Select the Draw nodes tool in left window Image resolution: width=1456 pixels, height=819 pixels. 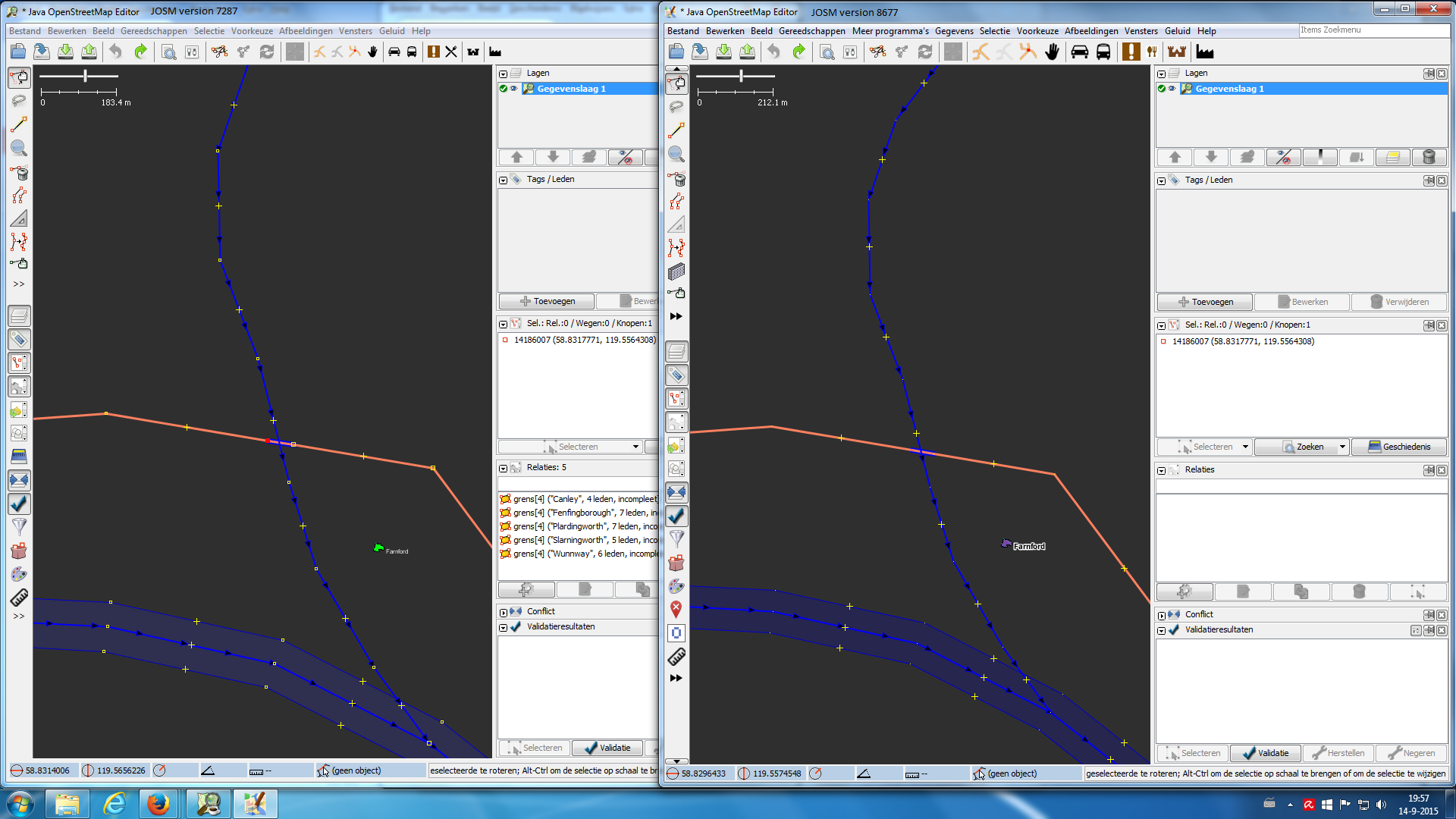click(x=19, y=124)
